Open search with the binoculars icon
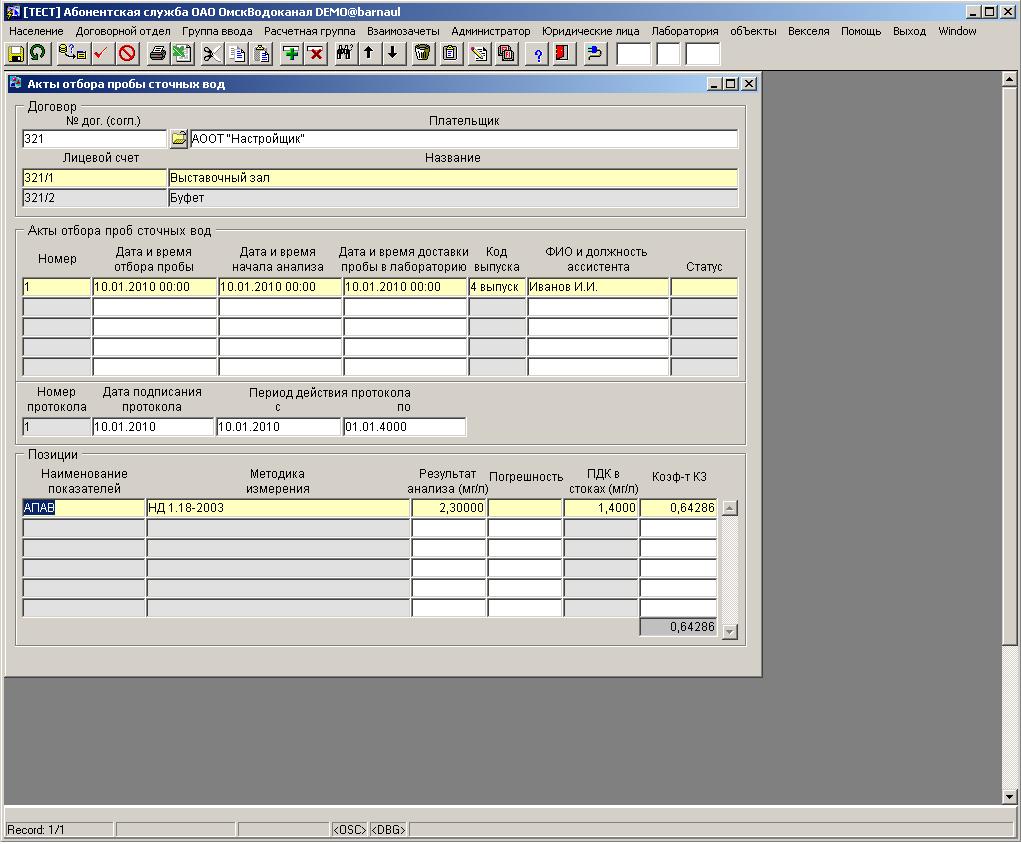 344,54
